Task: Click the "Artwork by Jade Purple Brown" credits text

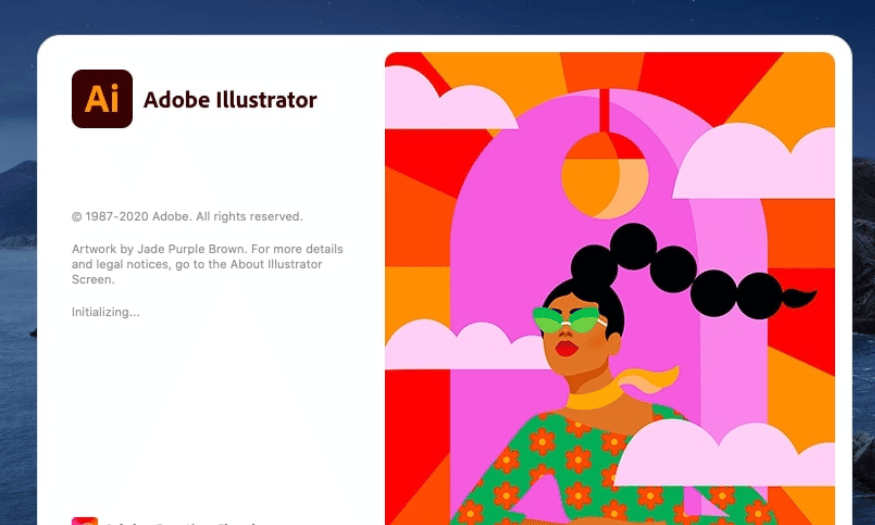Action: click(207, 264)
